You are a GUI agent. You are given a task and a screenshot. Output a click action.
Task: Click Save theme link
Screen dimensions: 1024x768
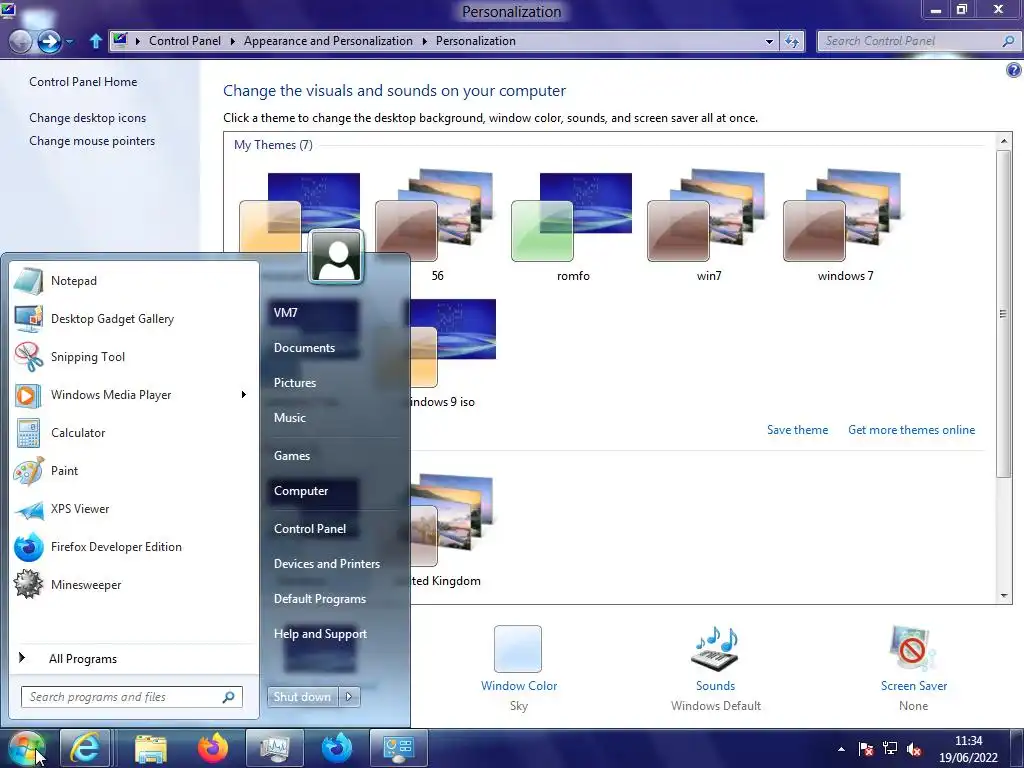pos(797,430)
